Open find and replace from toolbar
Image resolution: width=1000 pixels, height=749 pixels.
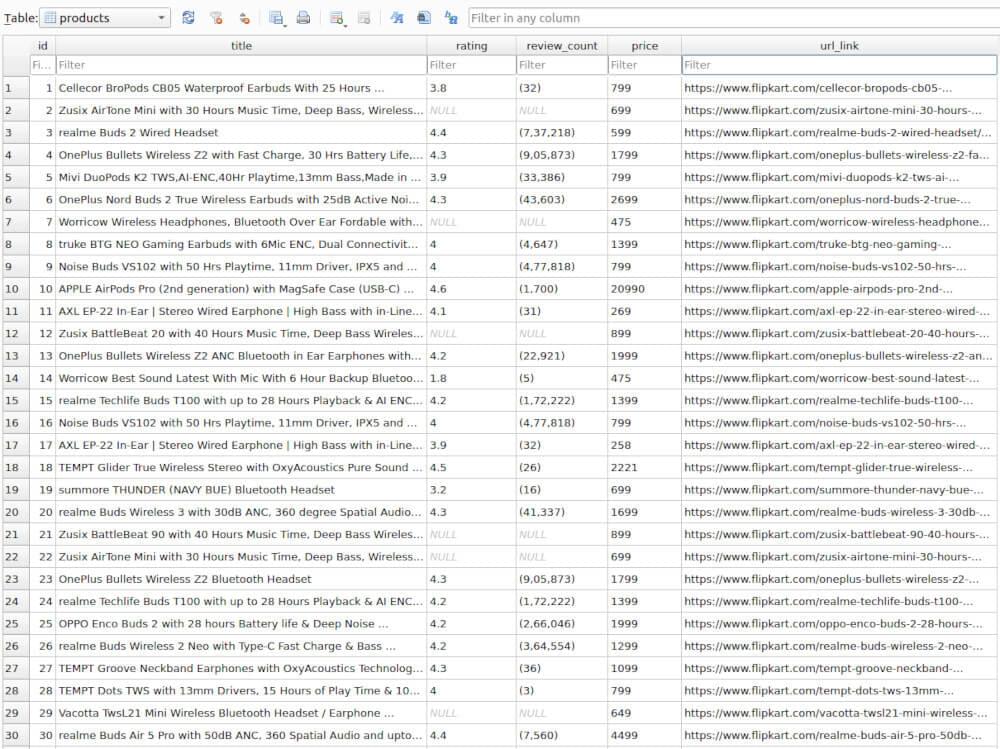[x=451, y=18]
